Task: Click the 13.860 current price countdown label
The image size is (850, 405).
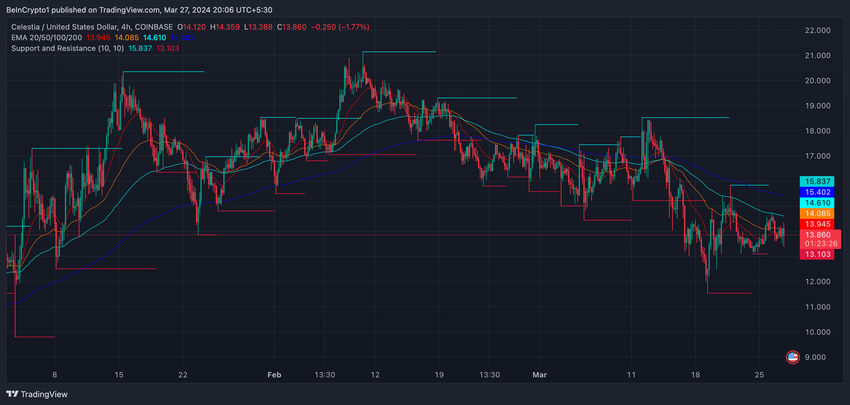Action: click(817, 238)
